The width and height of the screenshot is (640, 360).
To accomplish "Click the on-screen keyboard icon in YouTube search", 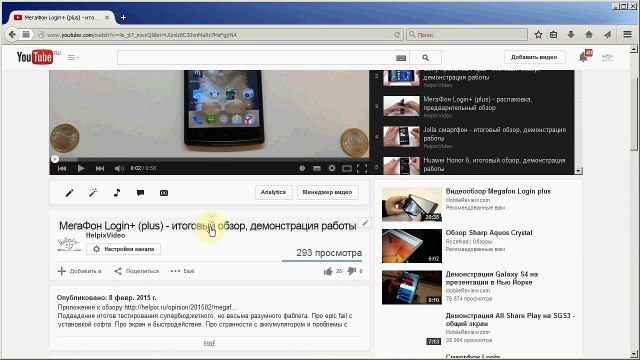I will coord(401,58).
